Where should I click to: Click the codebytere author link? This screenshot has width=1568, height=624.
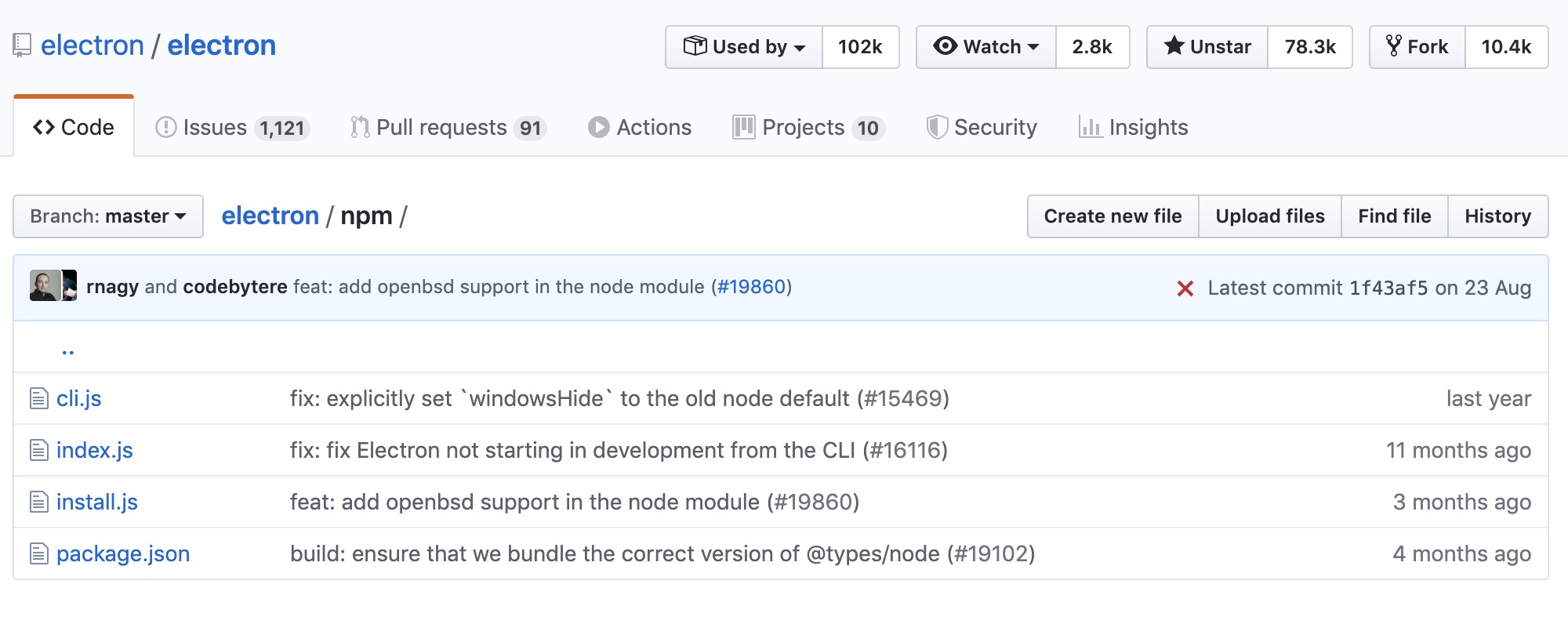pos(235,287)
